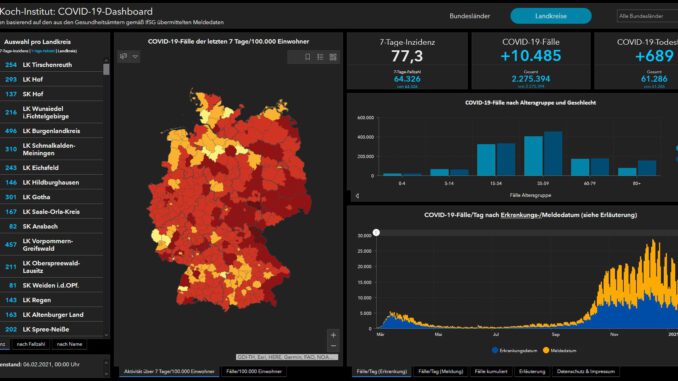Open the Aktivität über 7 Tage/100.000 Einwohner map tab
The width and height of the screenshot is (678, 381).
pyautogui.click(x=169, y=371)
